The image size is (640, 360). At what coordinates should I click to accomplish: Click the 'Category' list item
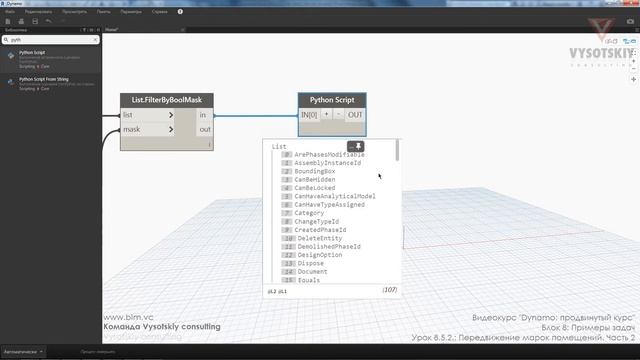tap(309, 213)
